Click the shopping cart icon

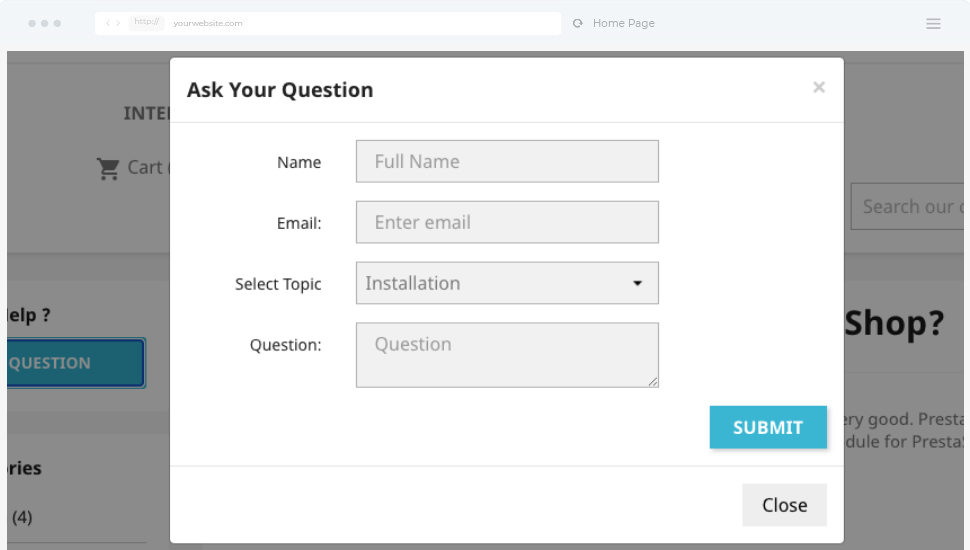tap(108, 169)
